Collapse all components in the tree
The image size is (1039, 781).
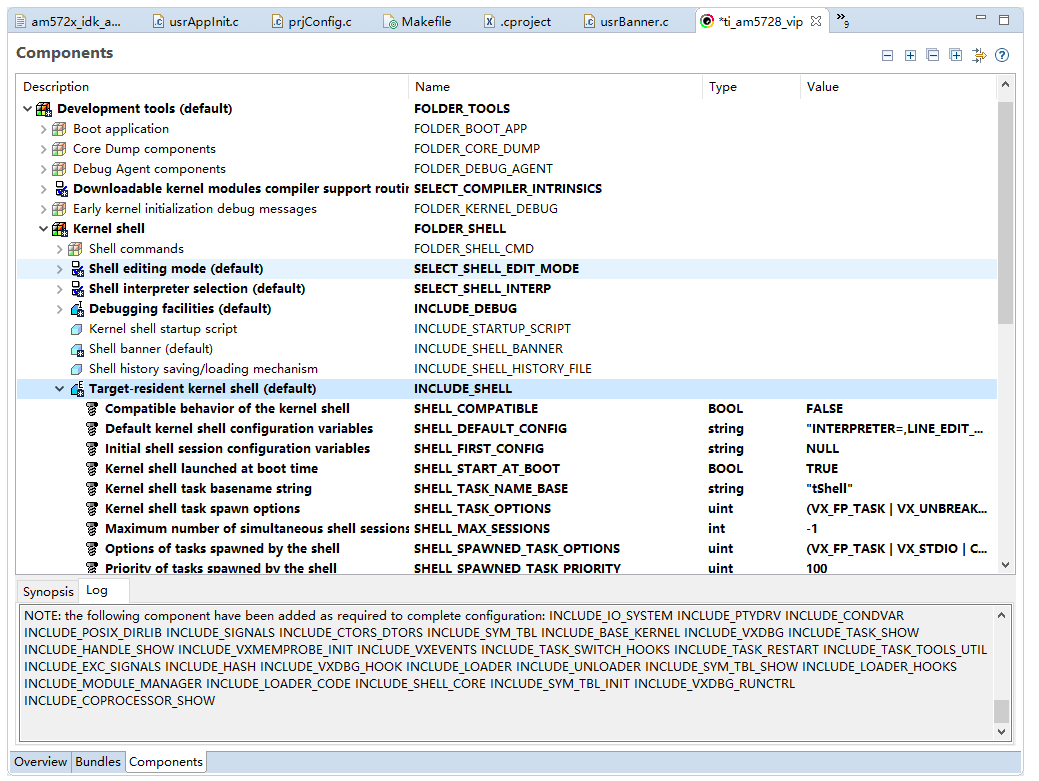coord(932,55)
